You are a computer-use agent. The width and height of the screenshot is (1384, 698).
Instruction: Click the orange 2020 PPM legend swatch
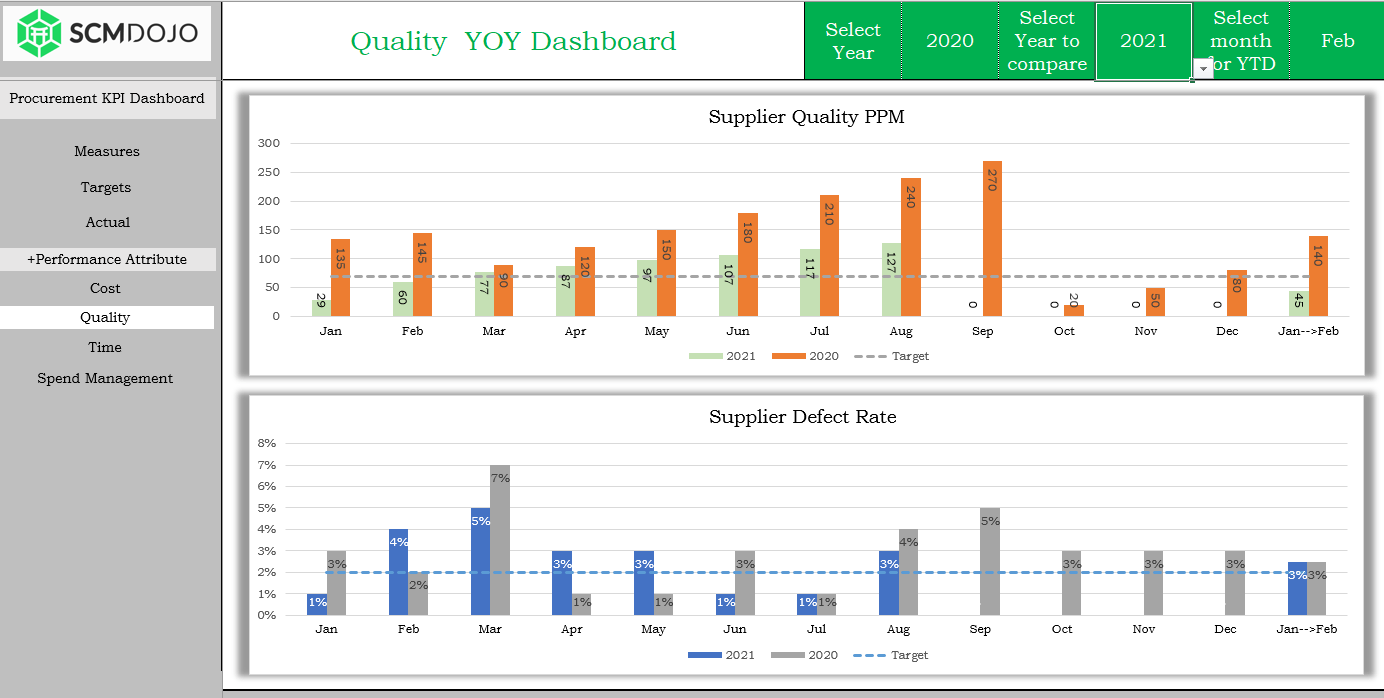click(789, 357)
